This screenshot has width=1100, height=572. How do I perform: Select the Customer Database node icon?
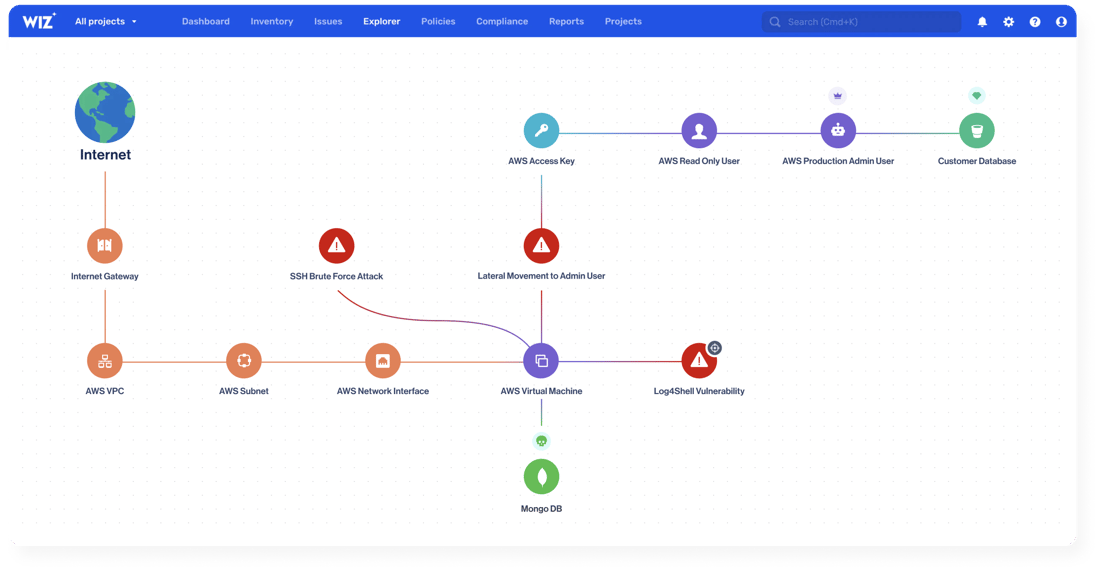pyautogui.click(x=977, y=131)
